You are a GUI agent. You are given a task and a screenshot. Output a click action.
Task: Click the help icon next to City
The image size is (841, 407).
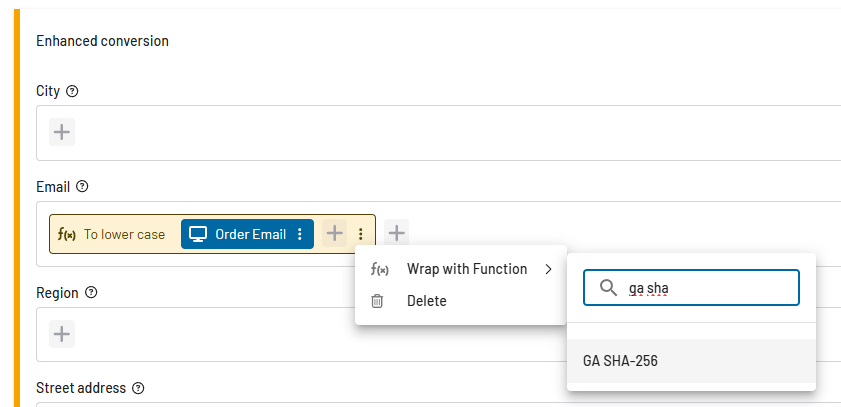point(72,91)
